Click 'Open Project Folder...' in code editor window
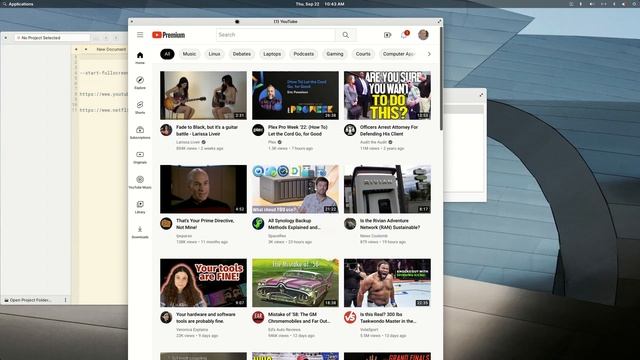Image resolution: width=640 pixels, height=360 pixels. (x=28, y=300)
